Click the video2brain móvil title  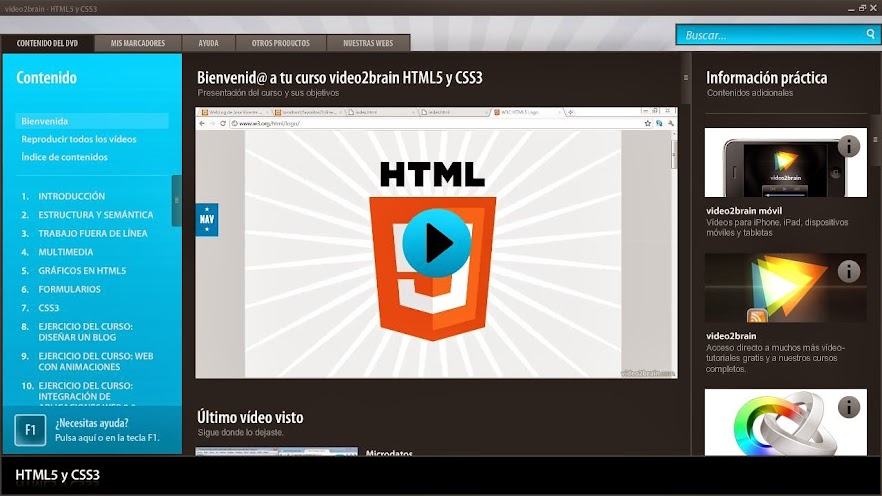744,211
